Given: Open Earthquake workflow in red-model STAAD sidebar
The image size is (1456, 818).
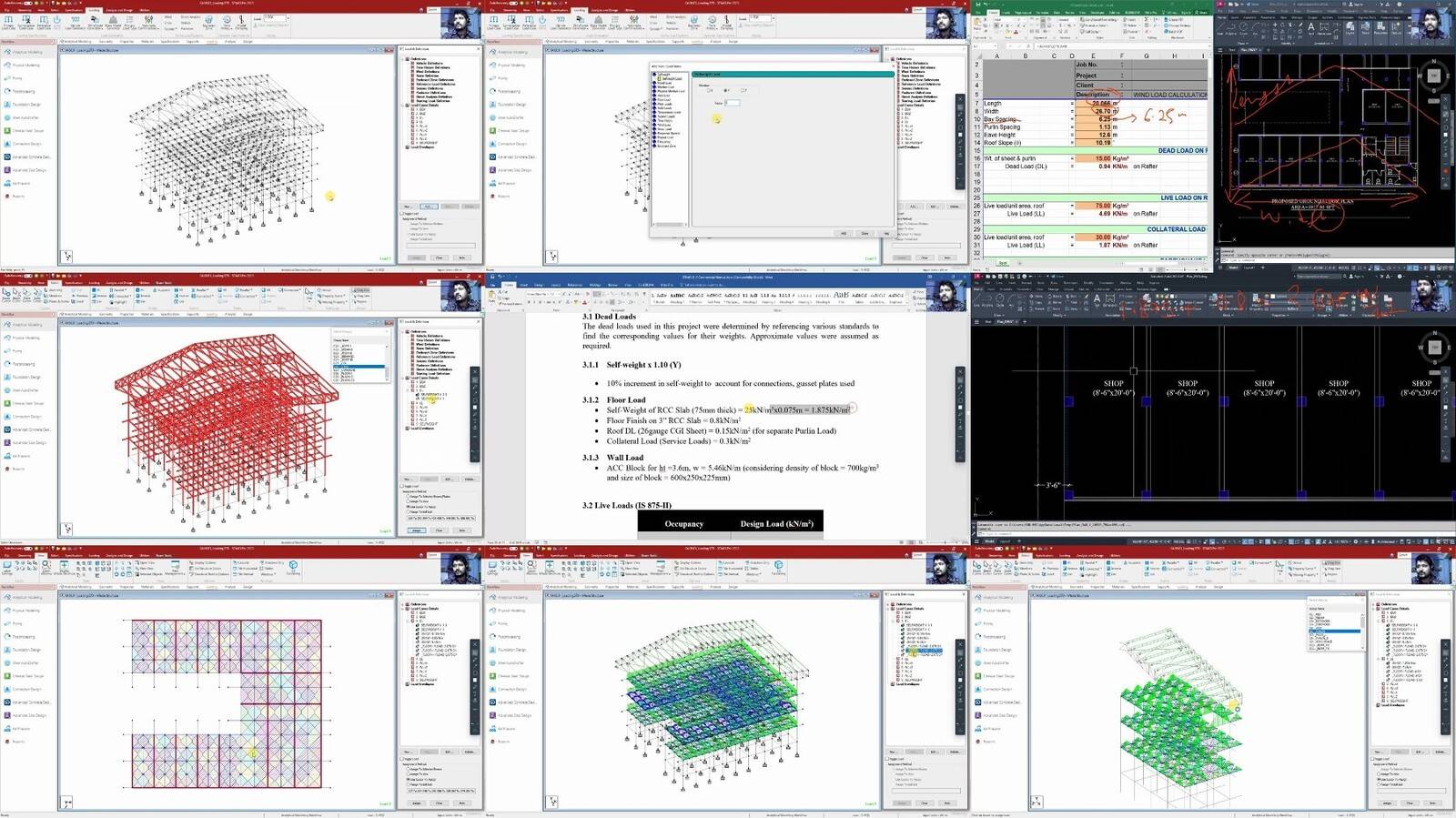Looking at the screenshot, I should (18, 456).
